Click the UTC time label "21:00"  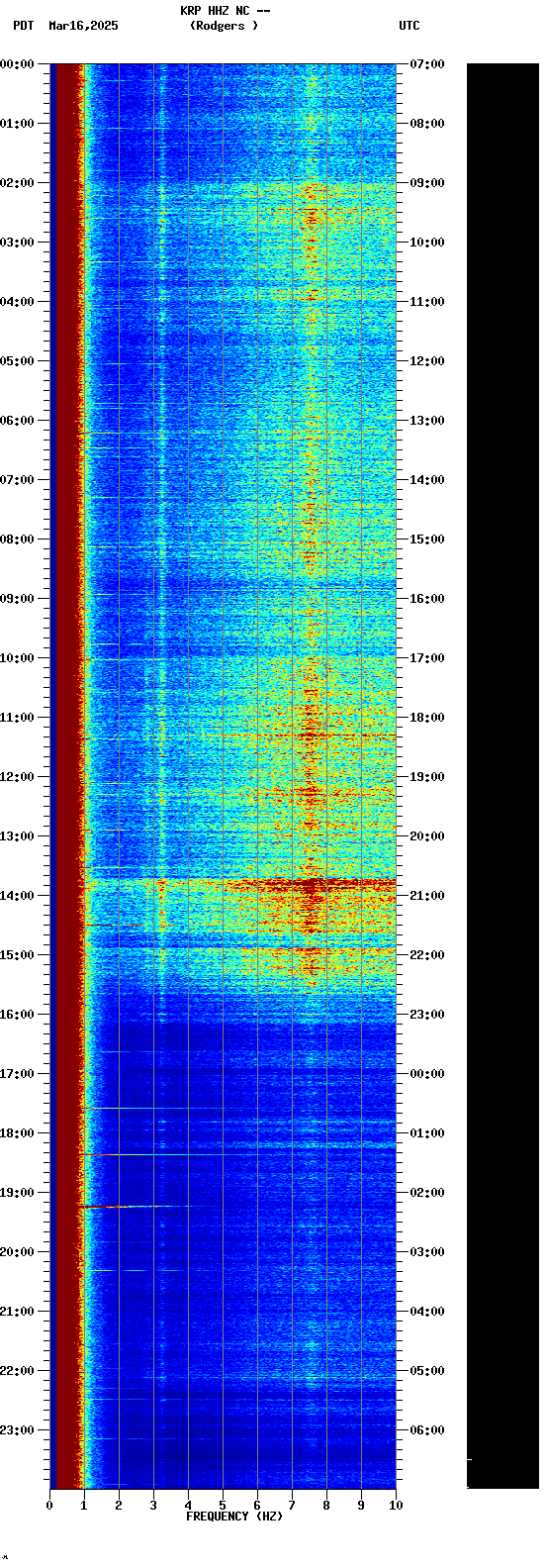click(x=427, y=896)
